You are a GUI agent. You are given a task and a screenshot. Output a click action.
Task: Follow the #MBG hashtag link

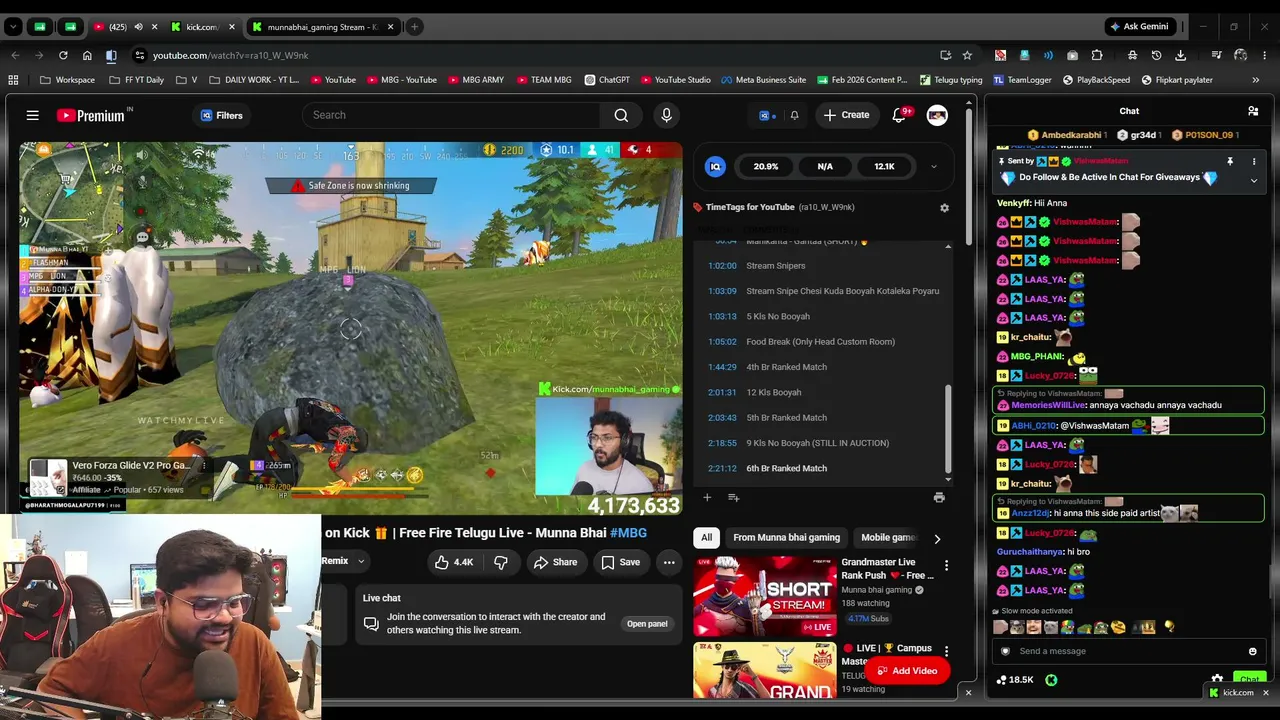[x=628, y=533]
